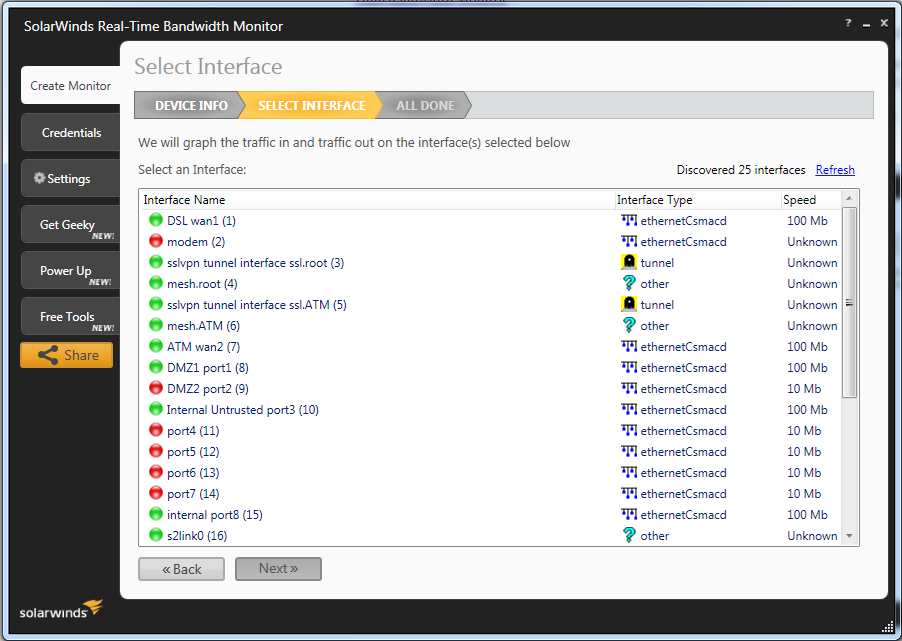The image size is (902, 641).
Task: Click status icon for Internal Untrusted port3 (10)
Action: [156, 409]
